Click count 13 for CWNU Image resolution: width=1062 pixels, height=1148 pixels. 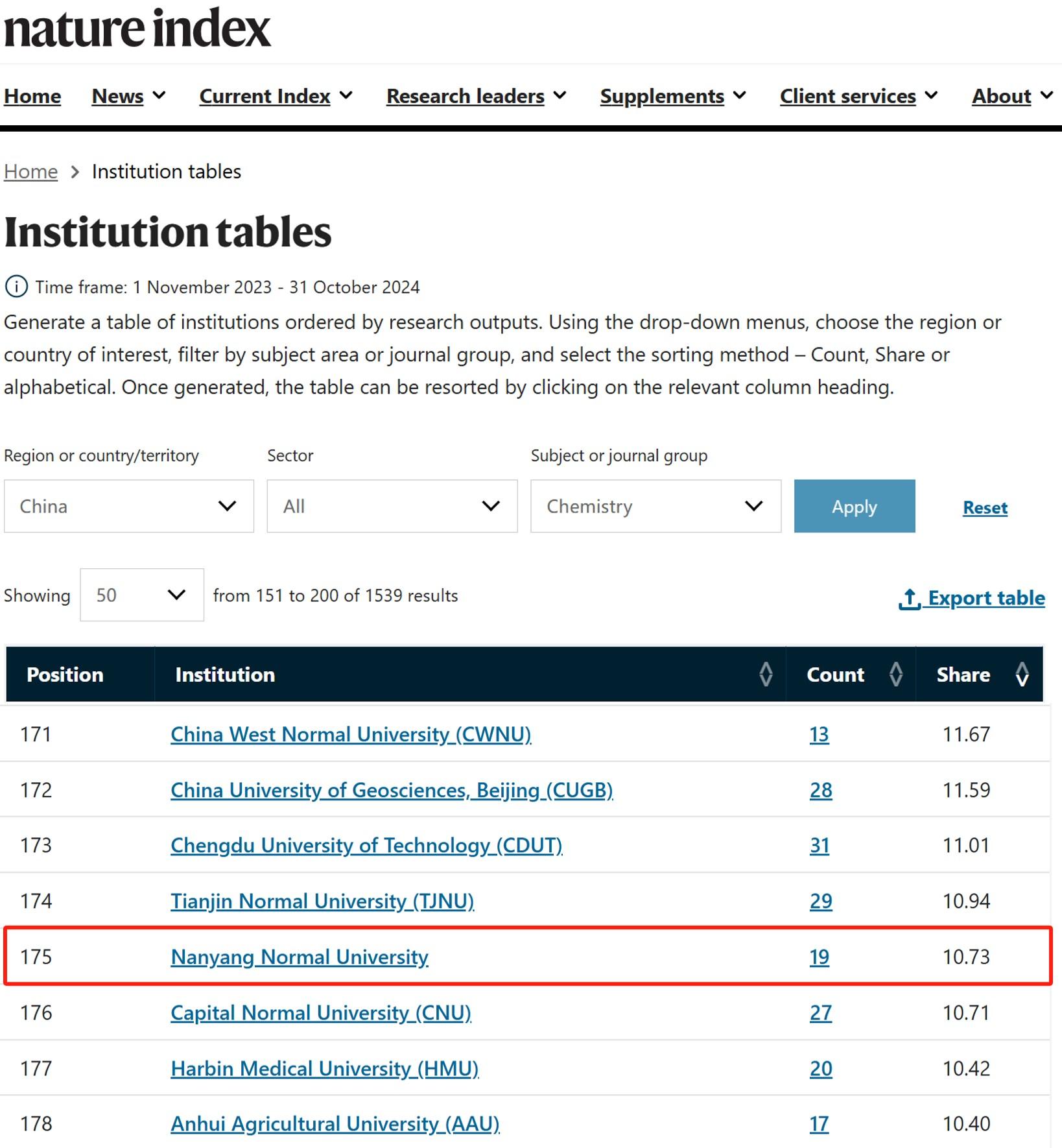(x=819, y=734)
